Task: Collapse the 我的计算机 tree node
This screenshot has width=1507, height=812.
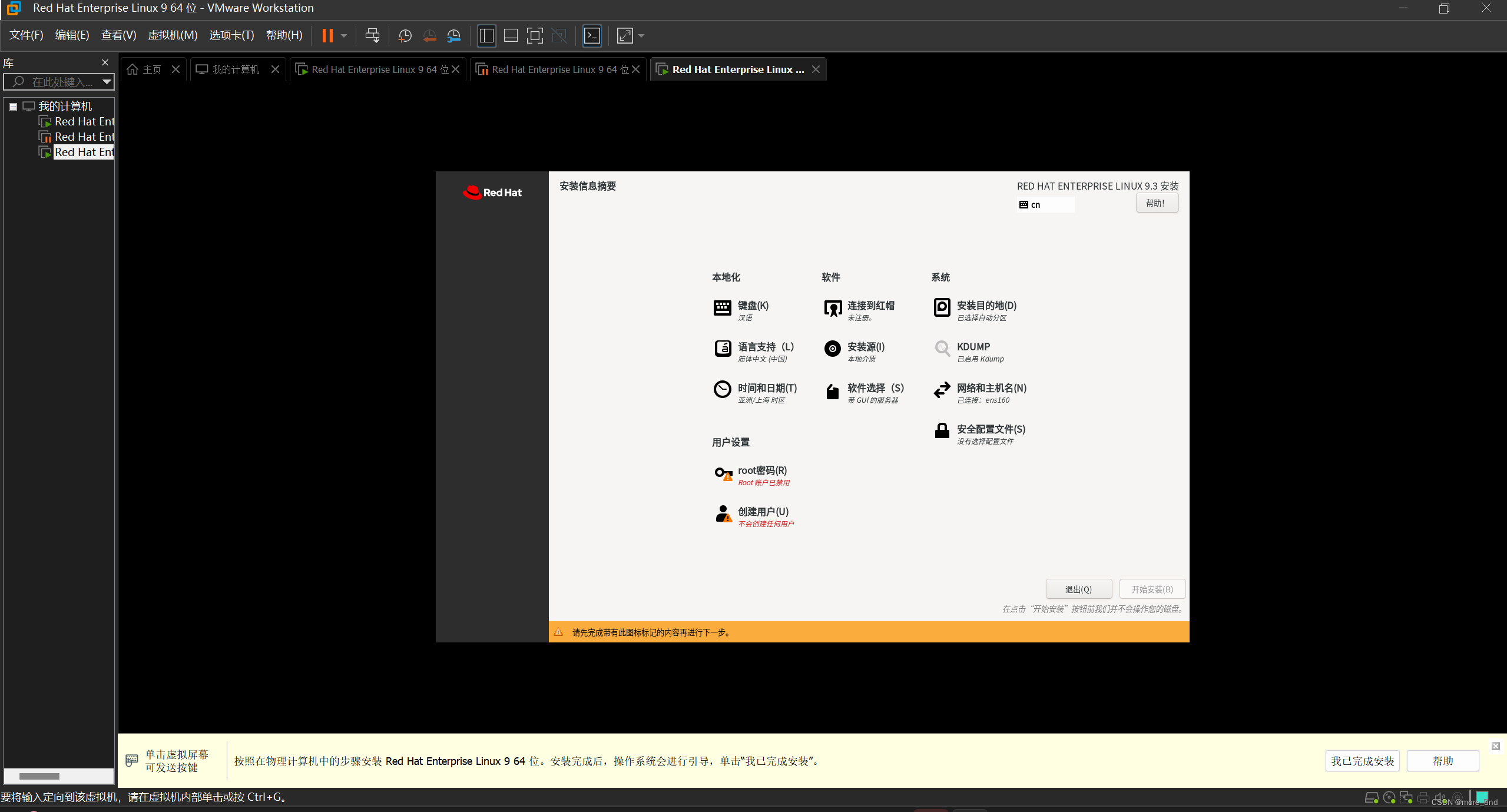Action: (x=13, y=106)
